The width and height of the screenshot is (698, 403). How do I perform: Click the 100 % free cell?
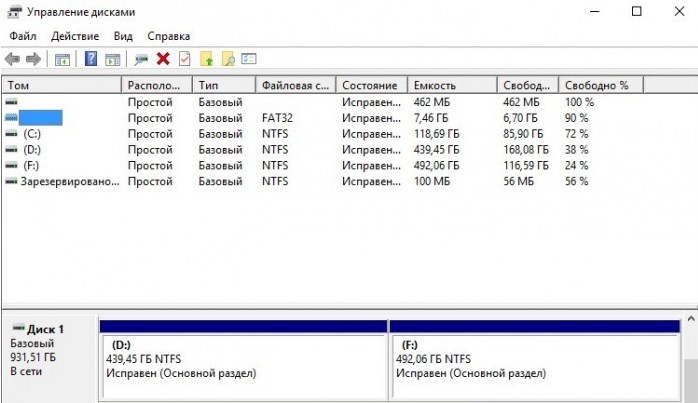click(579, 102)
